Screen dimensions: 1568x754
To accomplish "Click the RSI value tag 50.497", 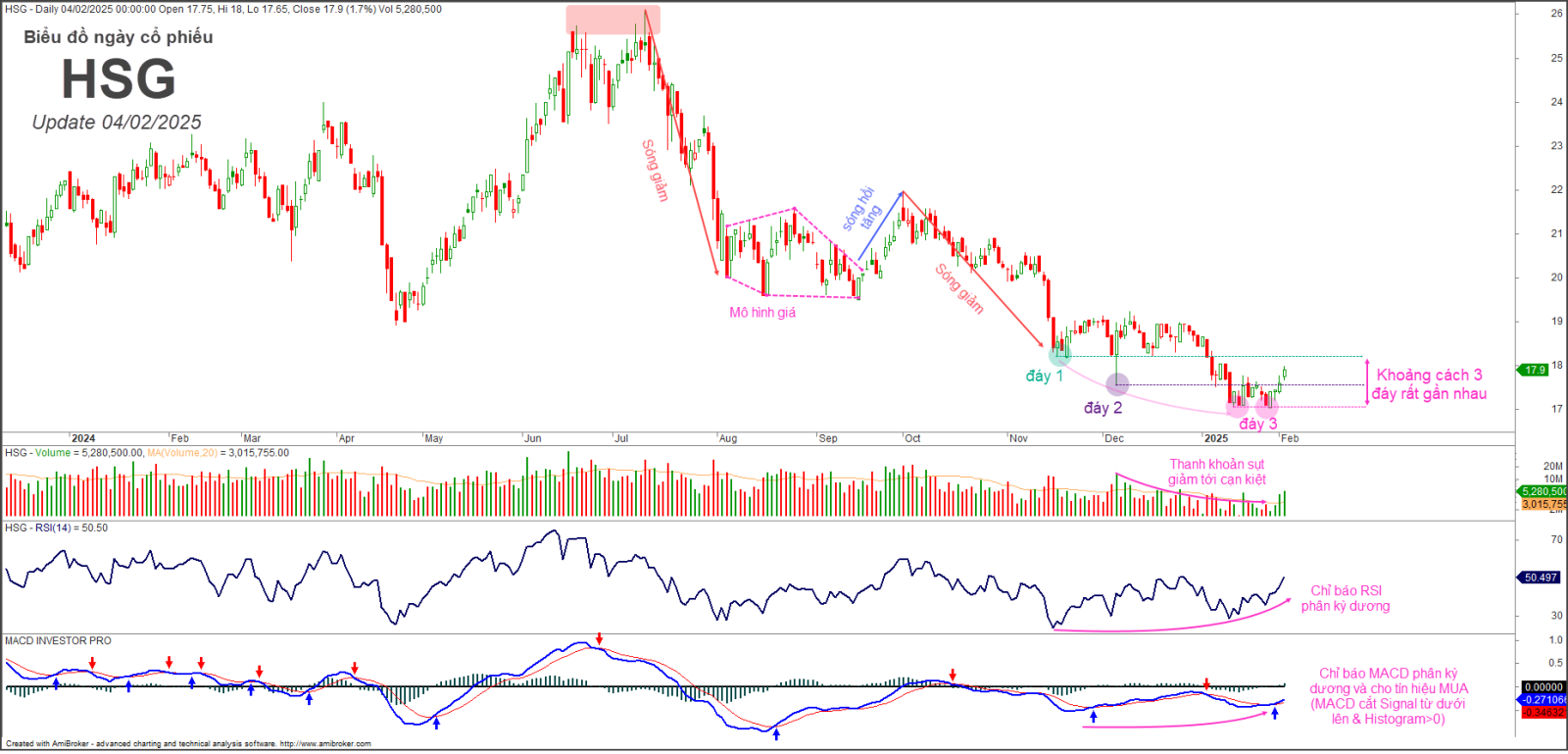I will click(1541, 578).
